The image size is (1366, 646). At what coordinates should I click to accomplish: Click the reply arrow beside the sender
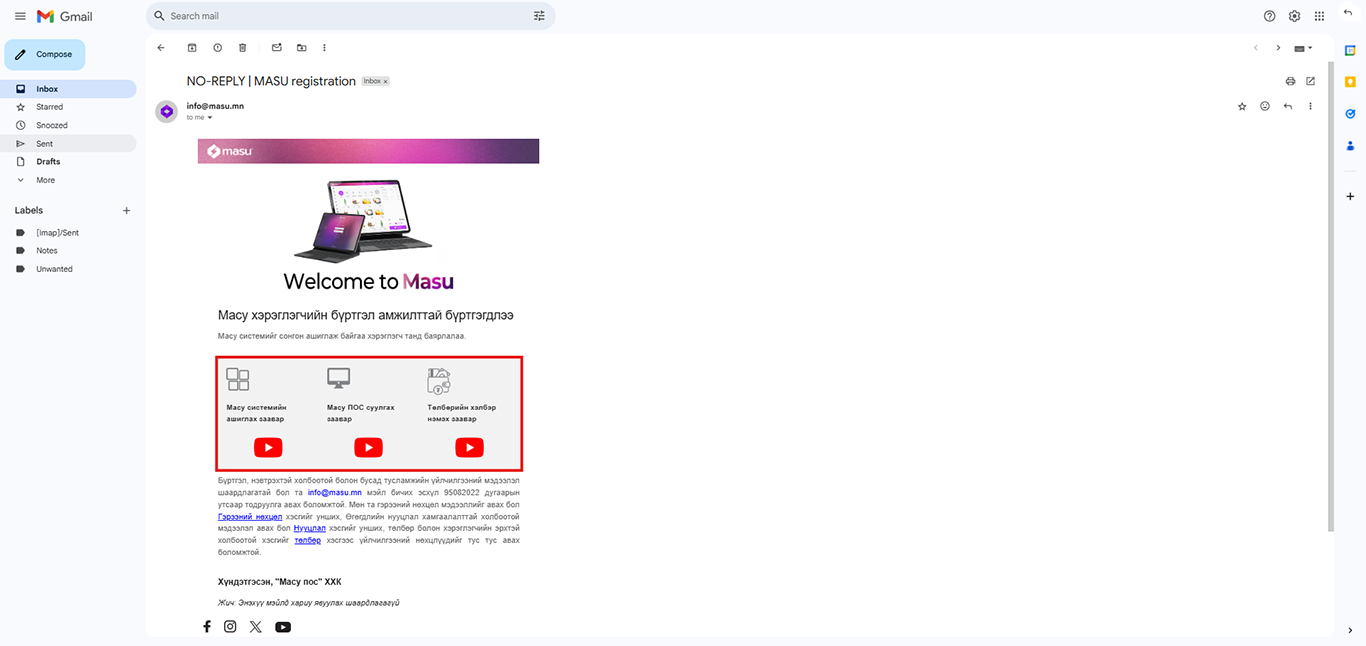(x=1288, y=106)
